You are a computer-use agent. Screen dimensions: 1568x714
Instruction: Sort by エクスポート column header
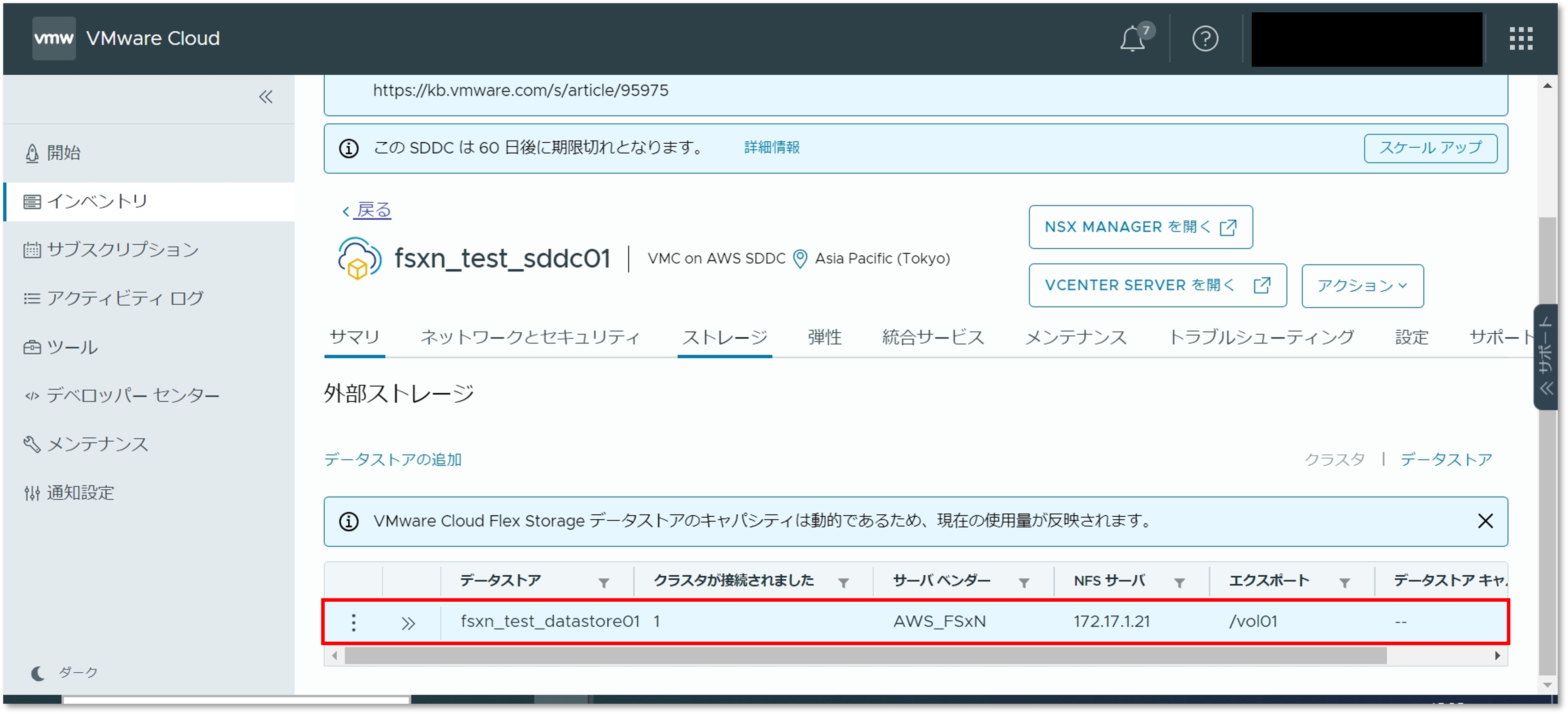click(x=1268, y=581)
